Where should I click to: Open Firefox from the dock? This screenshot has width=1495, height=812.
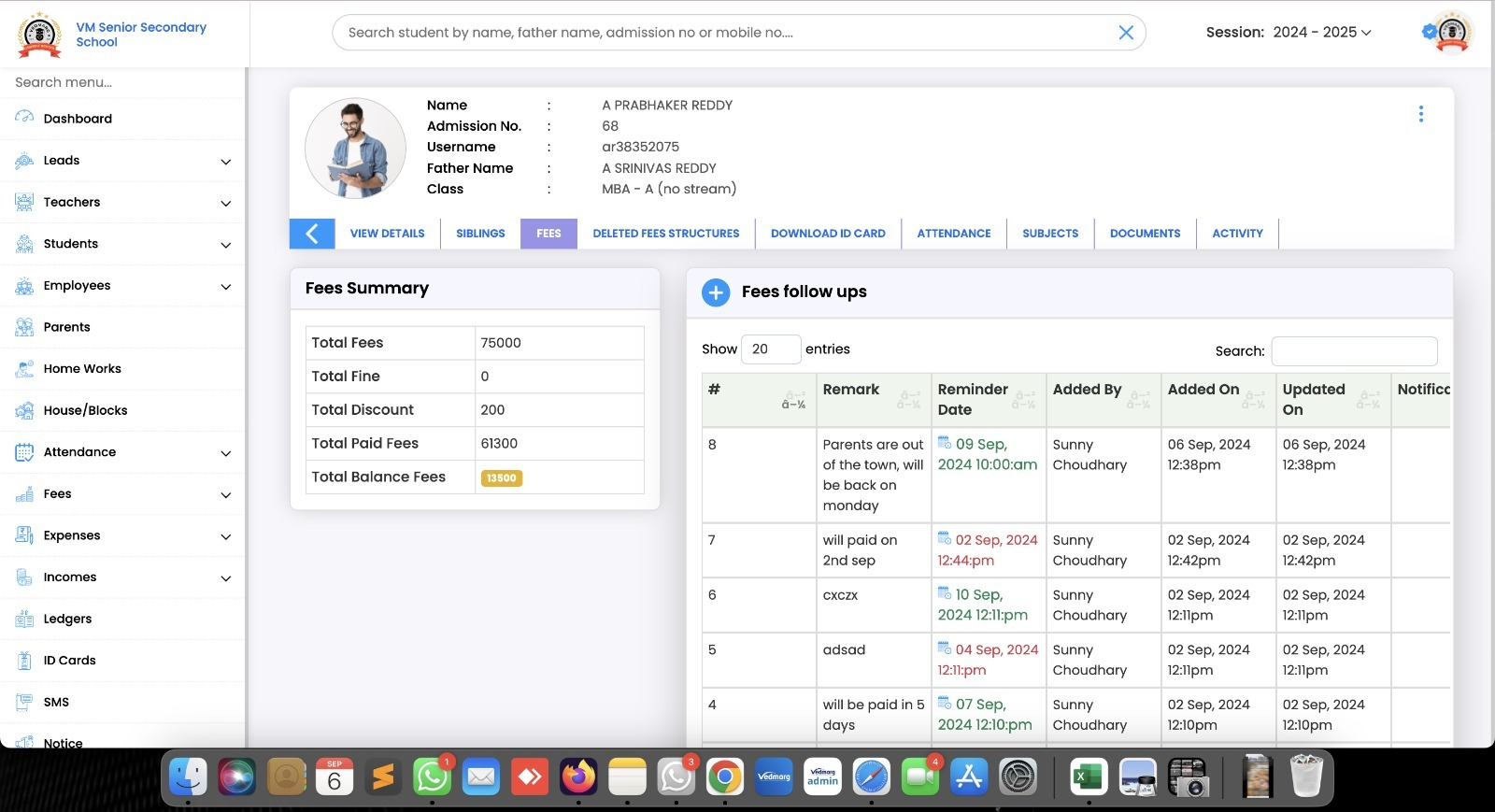(x=578, y=776)
